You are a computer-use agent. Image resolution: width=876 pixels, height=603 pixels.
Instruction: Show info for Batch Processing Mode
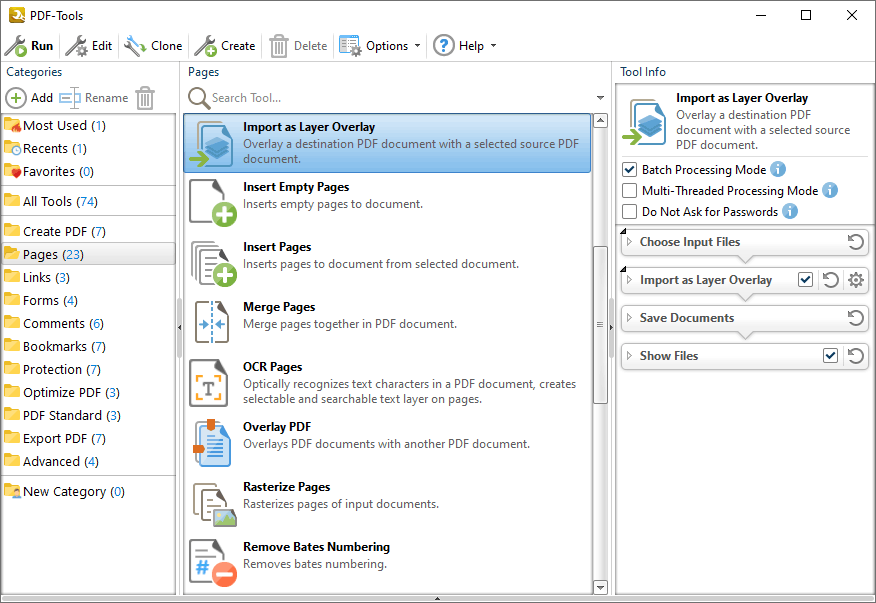point(778,169)
